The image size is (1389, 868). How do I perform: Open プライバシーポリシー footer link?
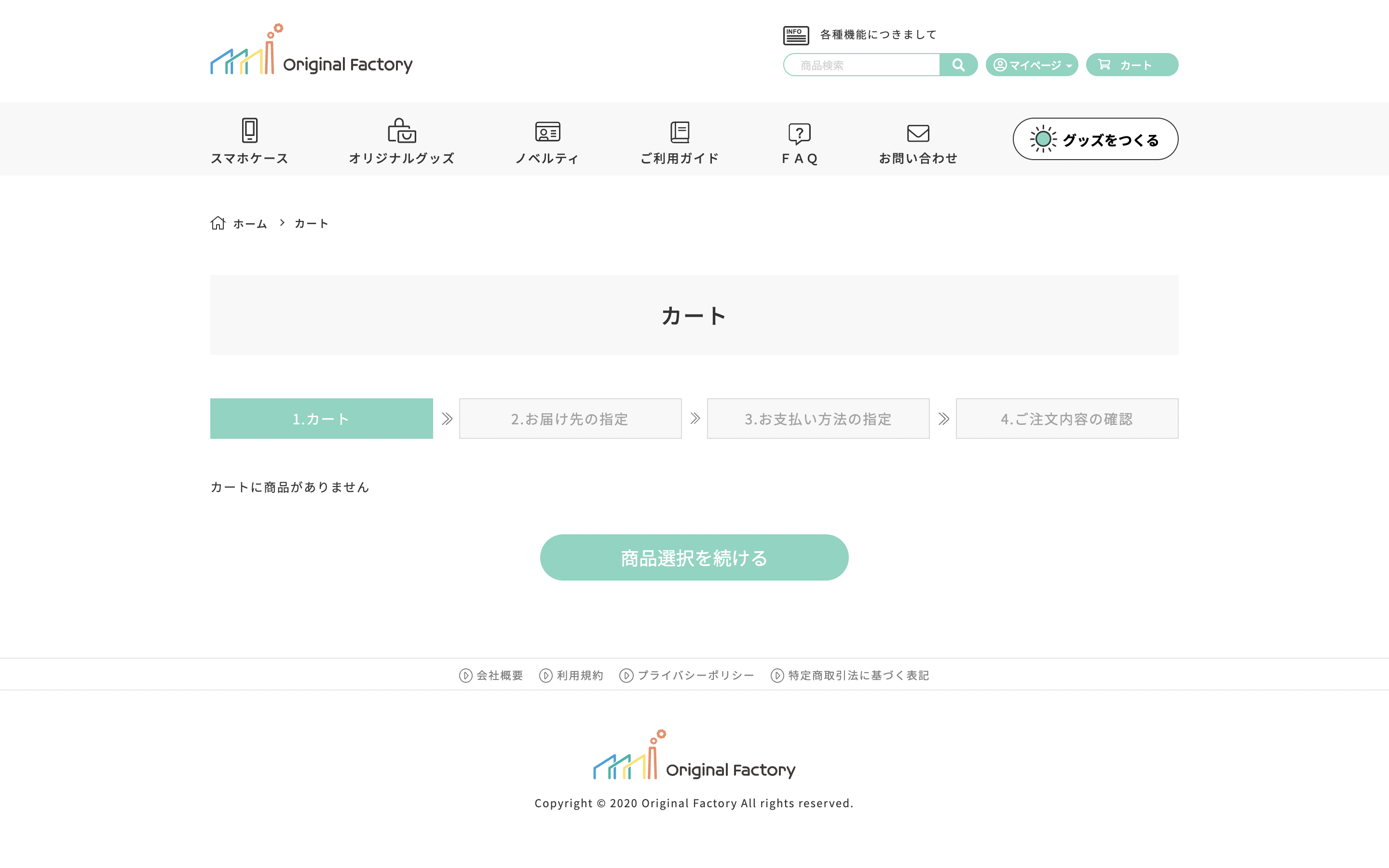695,676
